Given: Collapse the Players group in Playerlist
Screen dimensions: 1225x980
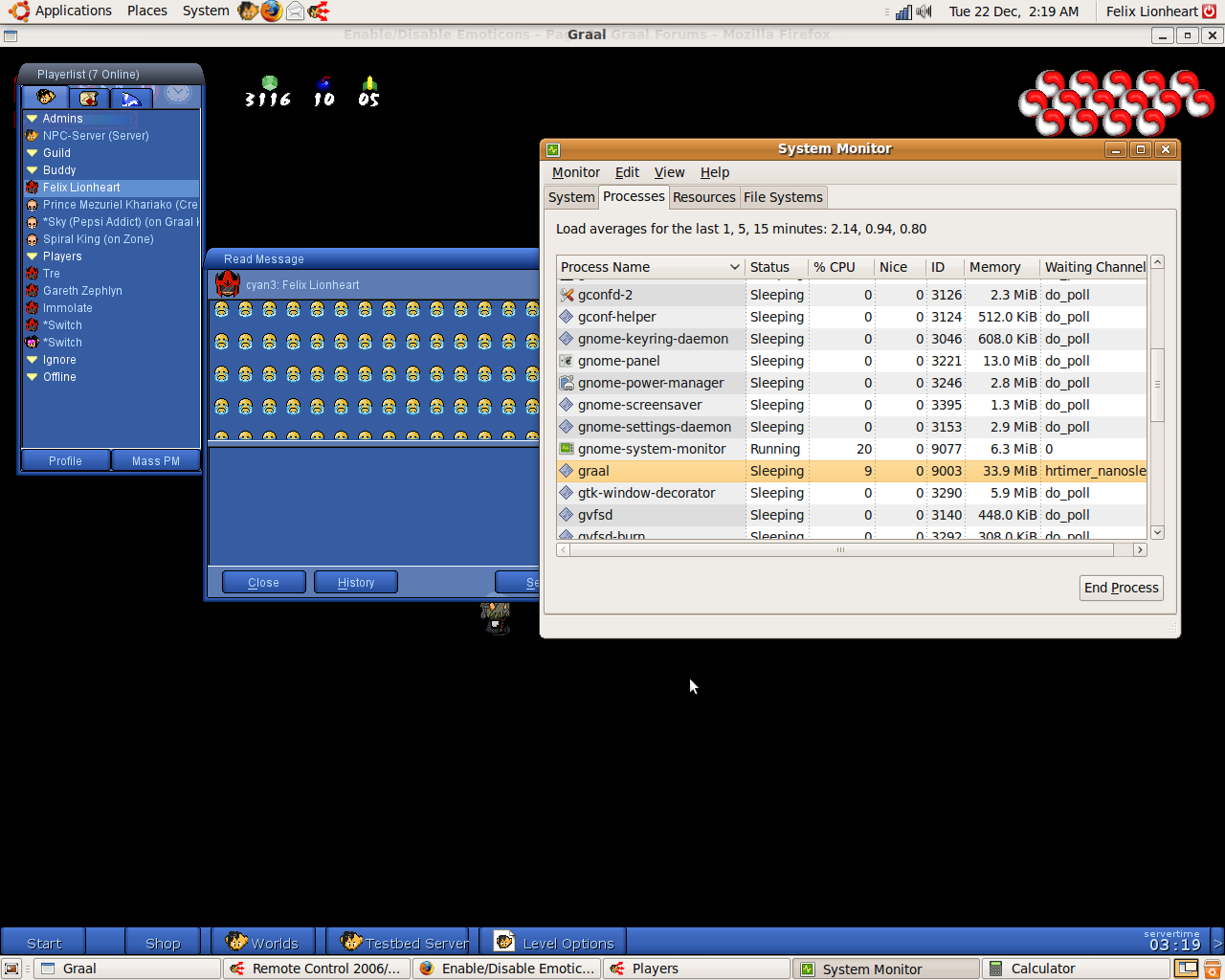Looking at the screenshot, I should pos(33,256).
